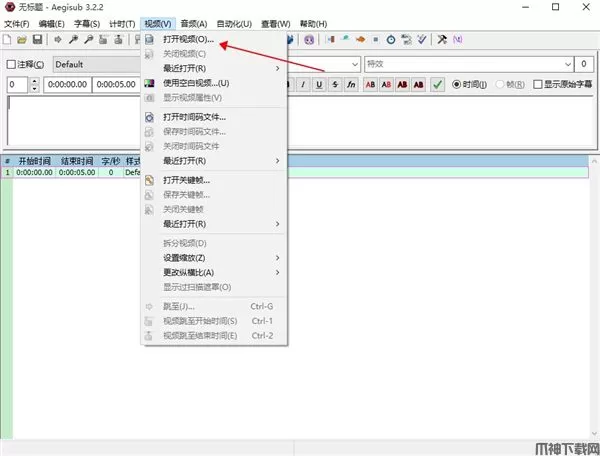Commit the line with the green checkmark
Screen dimensions: 600x456
438,85
